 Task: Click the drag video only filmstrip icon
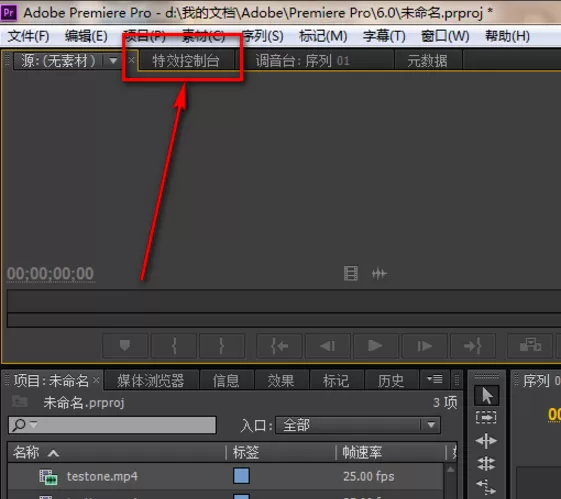(x=351, y=274)
